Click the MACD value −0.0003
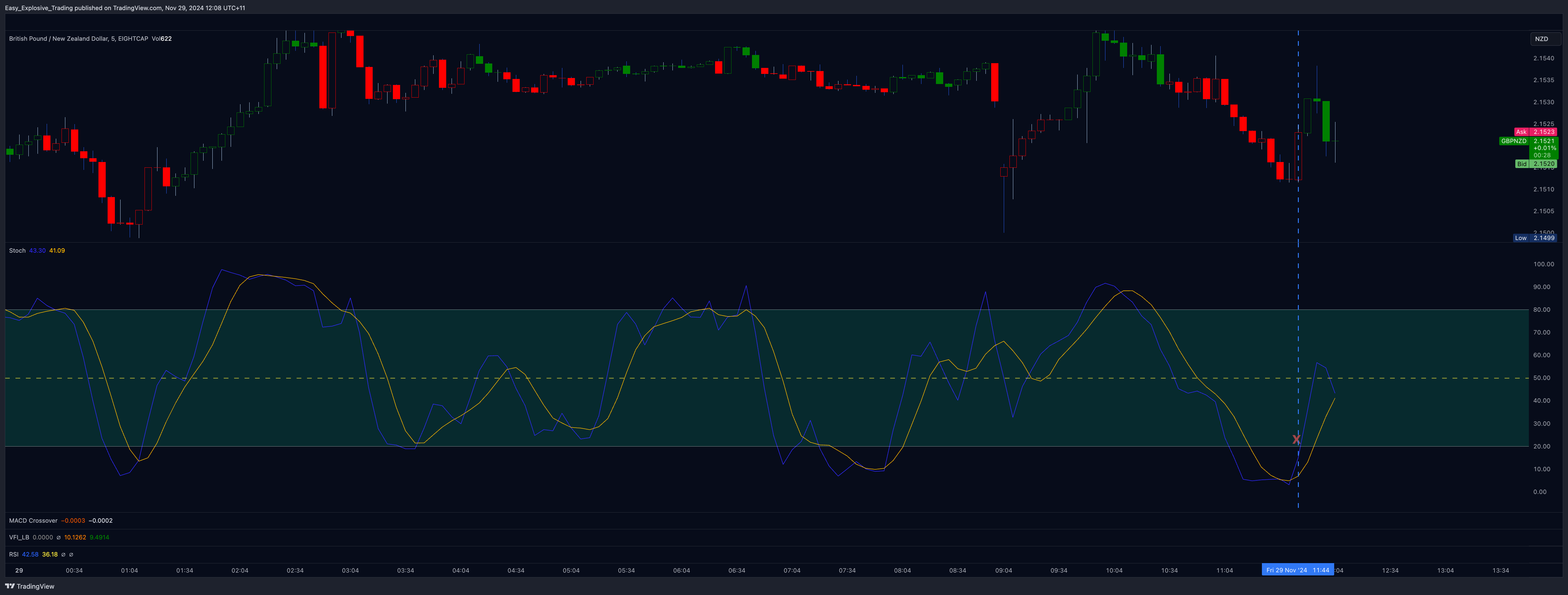This screenshot has height=595, width=1568. point(74,521)
